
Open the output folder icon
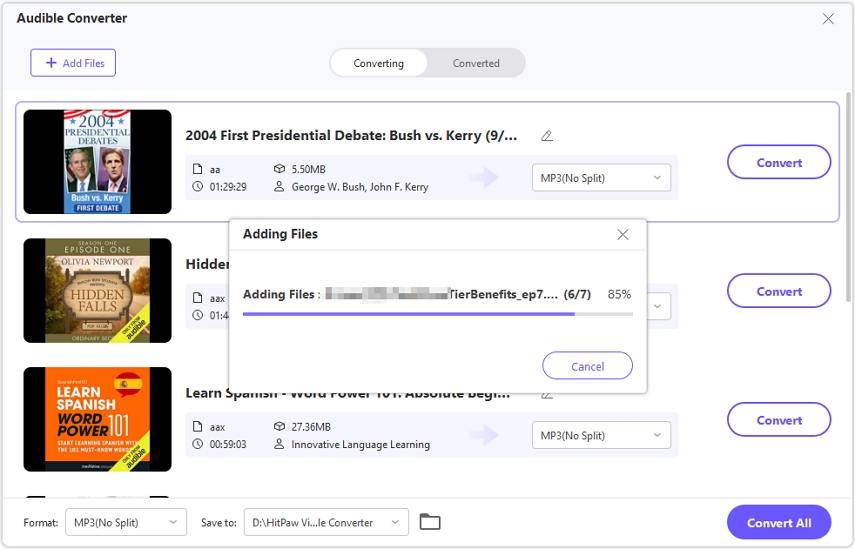coord(430,522)
